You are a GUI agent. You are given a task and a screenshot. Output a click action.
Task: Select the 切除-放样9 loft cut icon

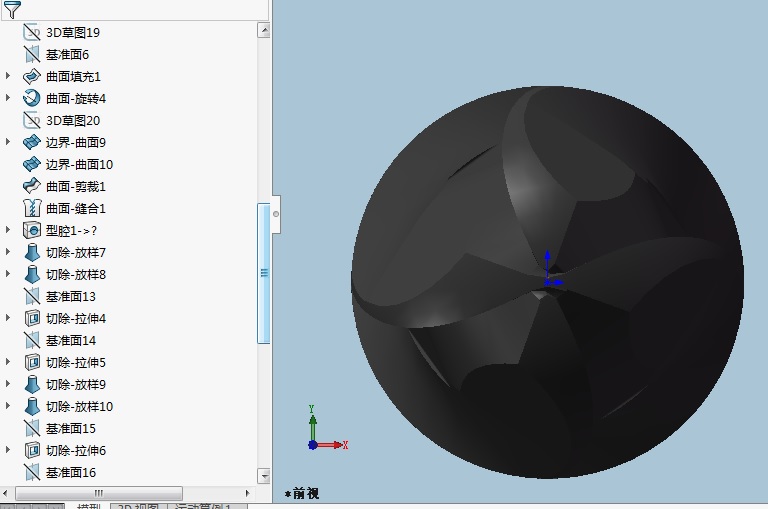click(x=32, y=385)
